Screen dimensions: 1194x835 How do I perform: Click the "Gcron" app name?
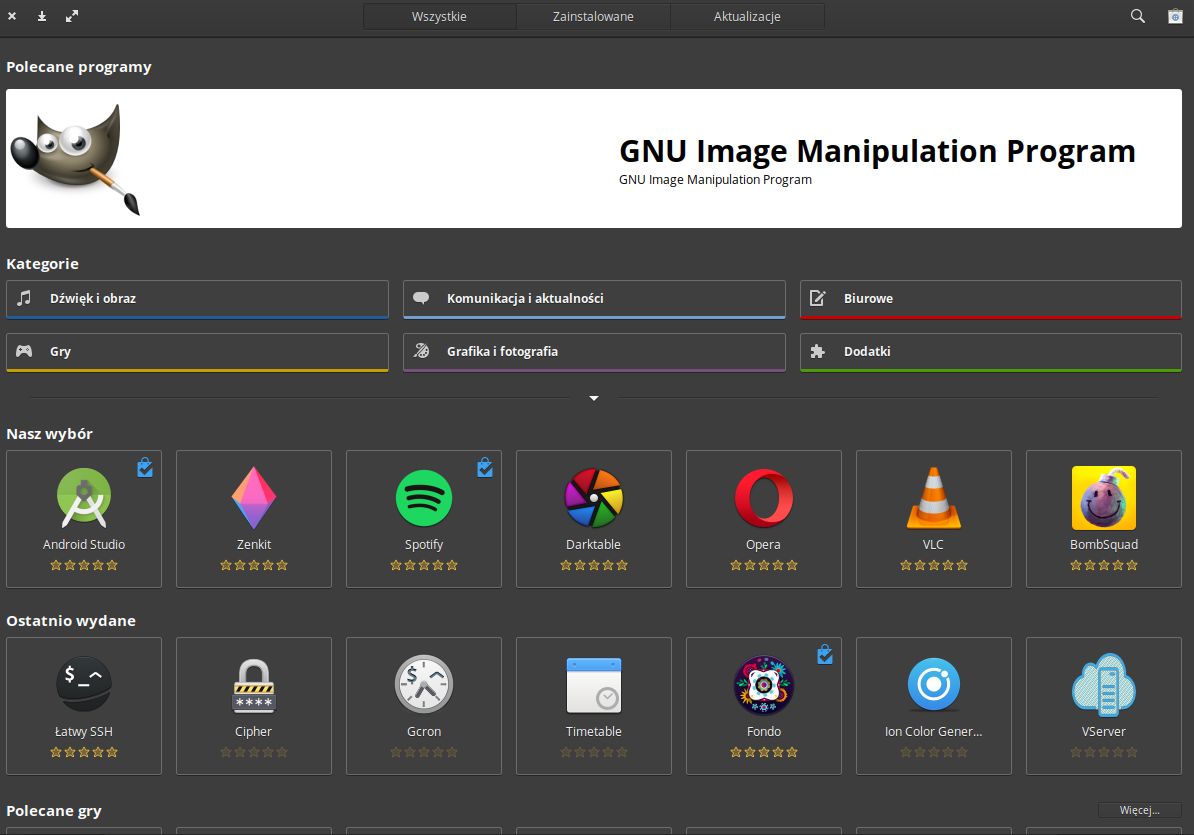[424, 731]
